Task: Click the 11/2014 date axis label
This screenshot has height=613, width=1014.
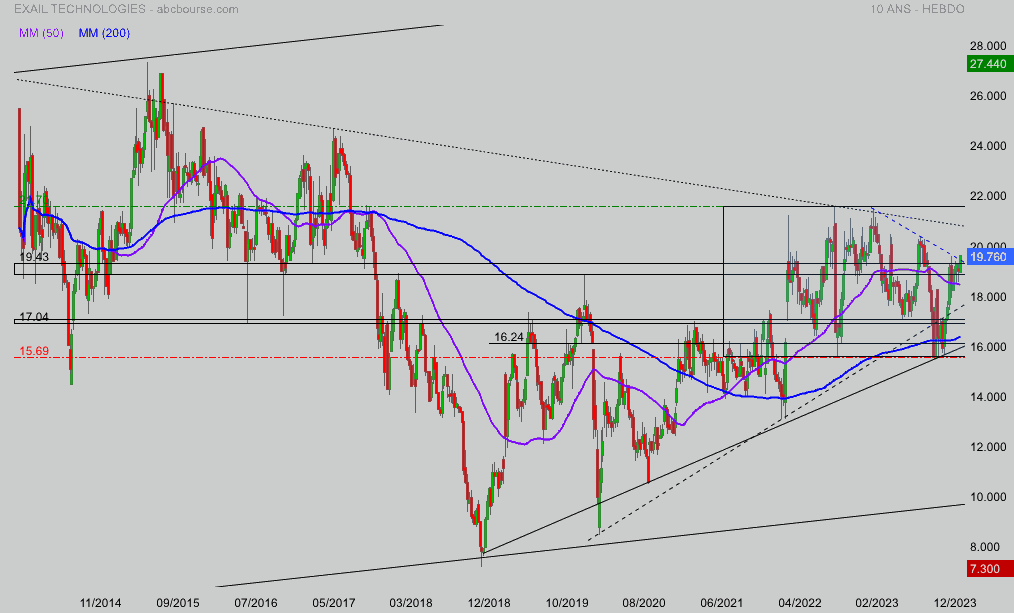Action: click(x=100, y=603)
